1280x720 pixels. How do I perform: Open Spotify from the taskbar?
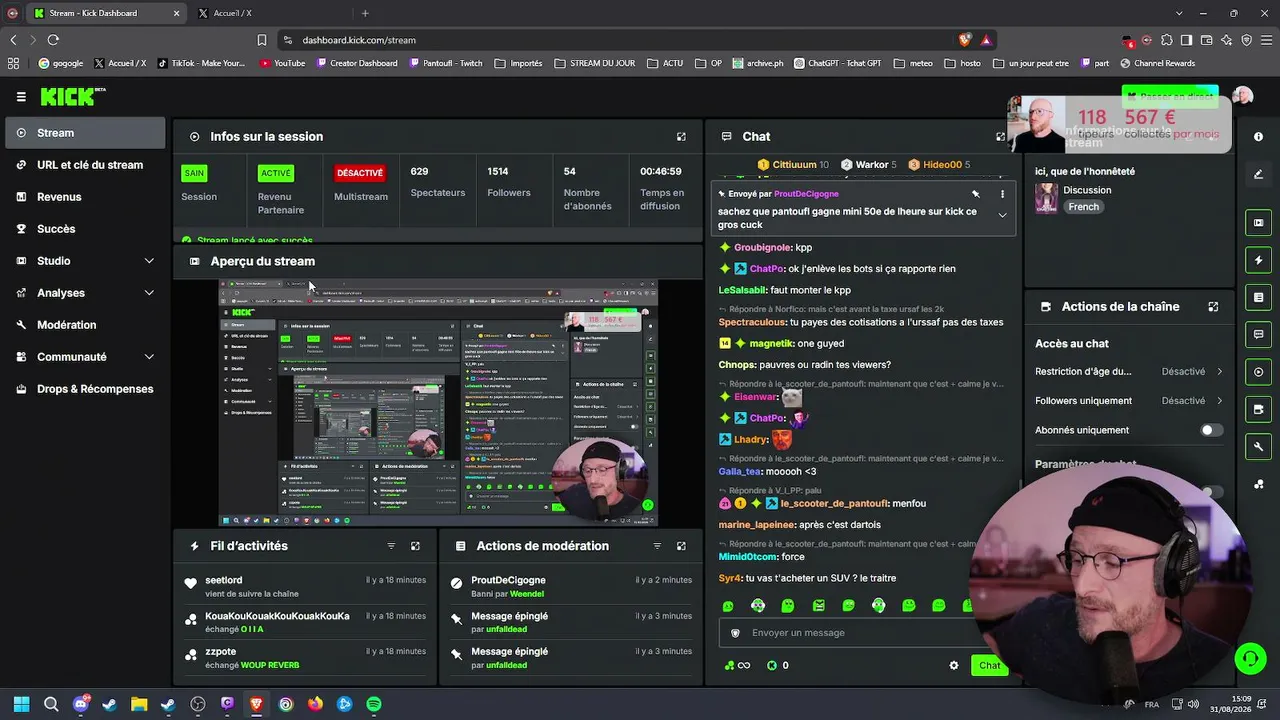[x=374, y=704]
